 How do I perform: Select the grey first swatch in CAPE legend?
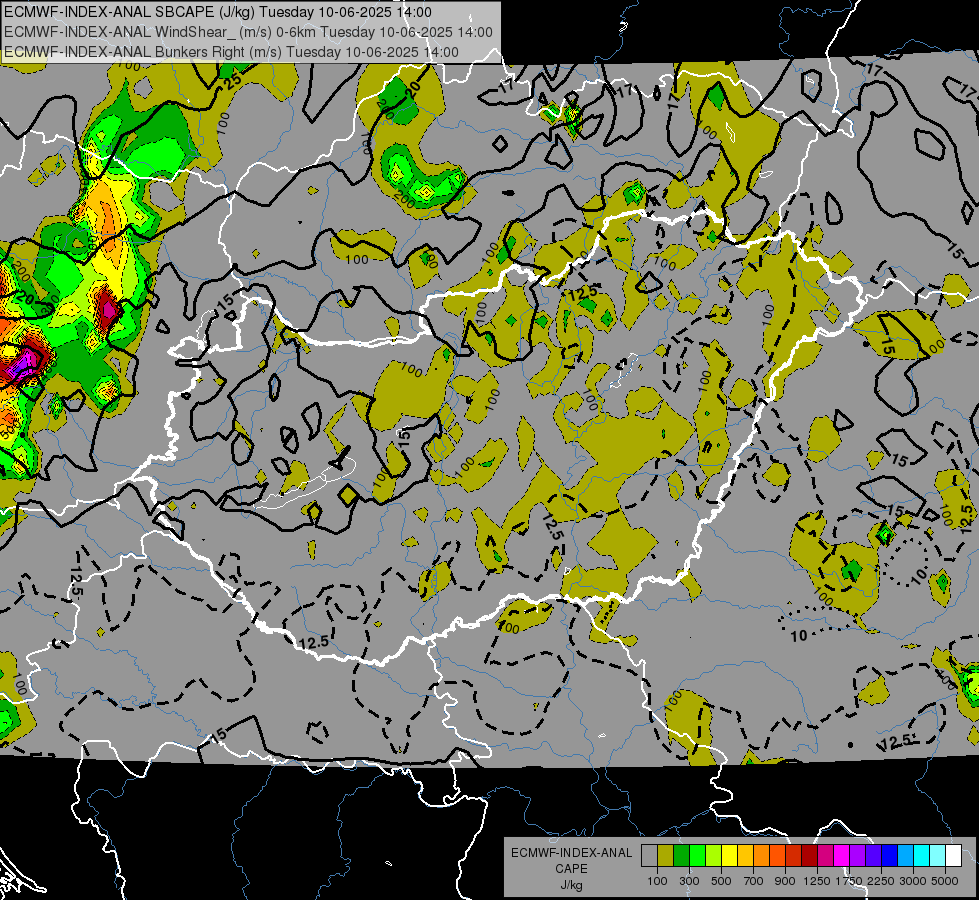click(x=649, y=855)
